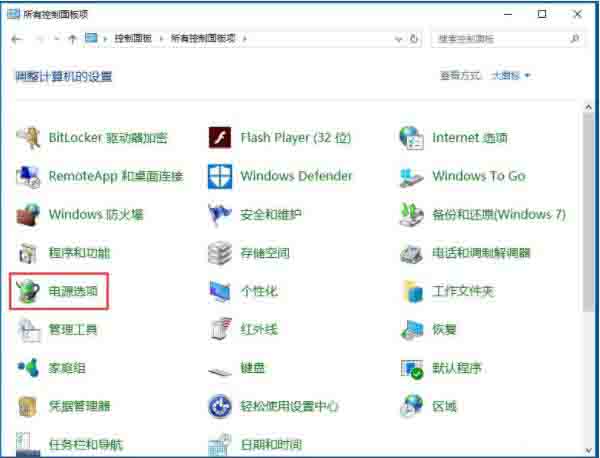Open the 默认程序 icon
Screen dimensions: 600x458
[411, 368]
